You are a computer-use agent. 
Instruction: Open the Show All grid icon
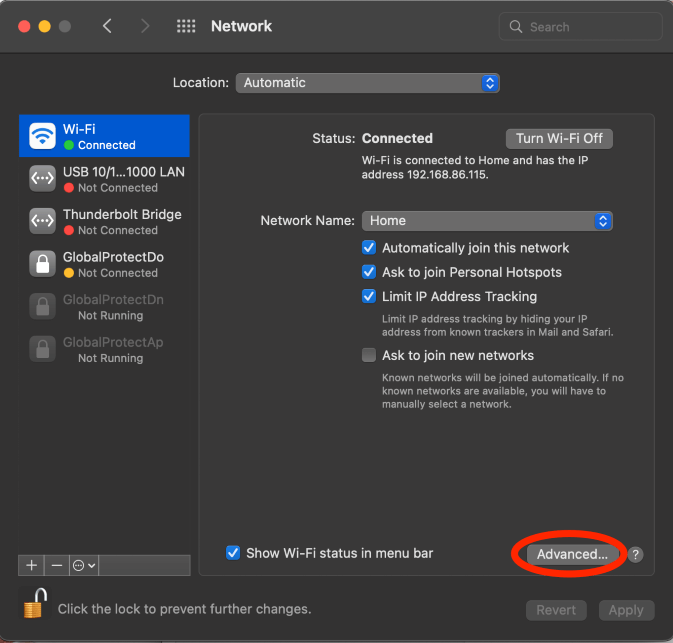pos(186,27)
